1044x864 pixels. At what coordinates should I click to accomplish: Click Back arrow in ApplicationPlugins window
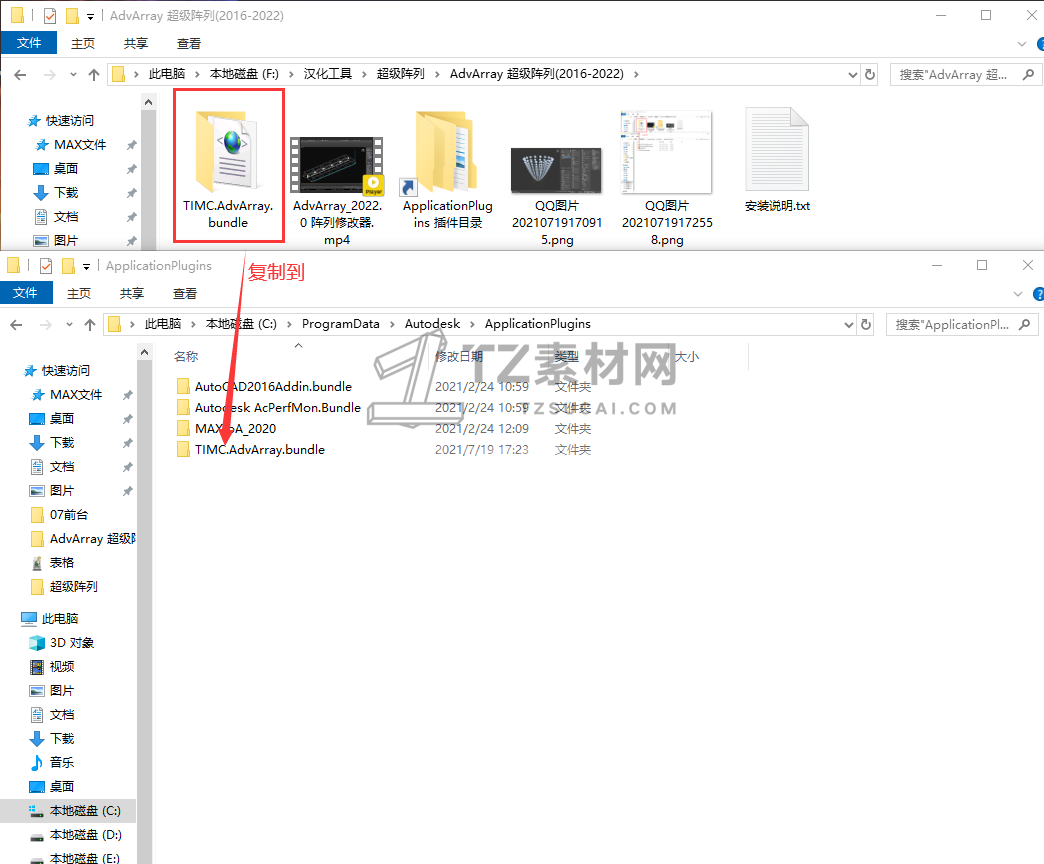[x=17, y=325]
